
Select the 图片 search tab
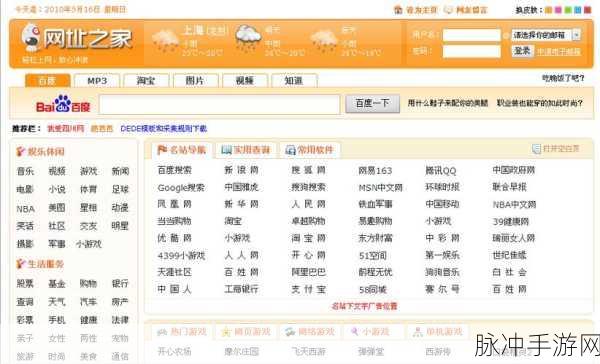tap(196, 81)
